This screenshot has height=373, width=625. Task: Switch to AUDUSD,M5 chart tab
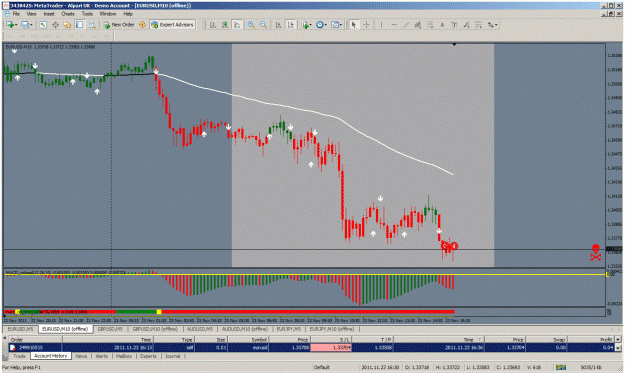[x=200, y=329]
